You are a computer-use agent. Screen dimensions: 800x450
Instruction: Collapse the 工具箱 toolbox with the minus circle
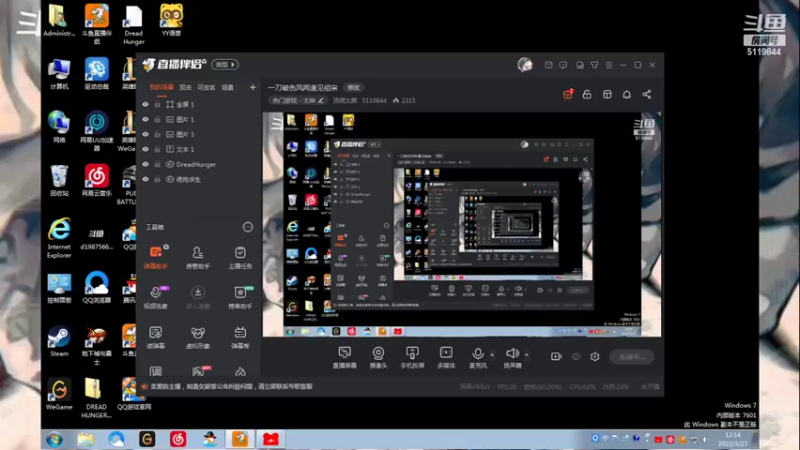click(247, 227)
